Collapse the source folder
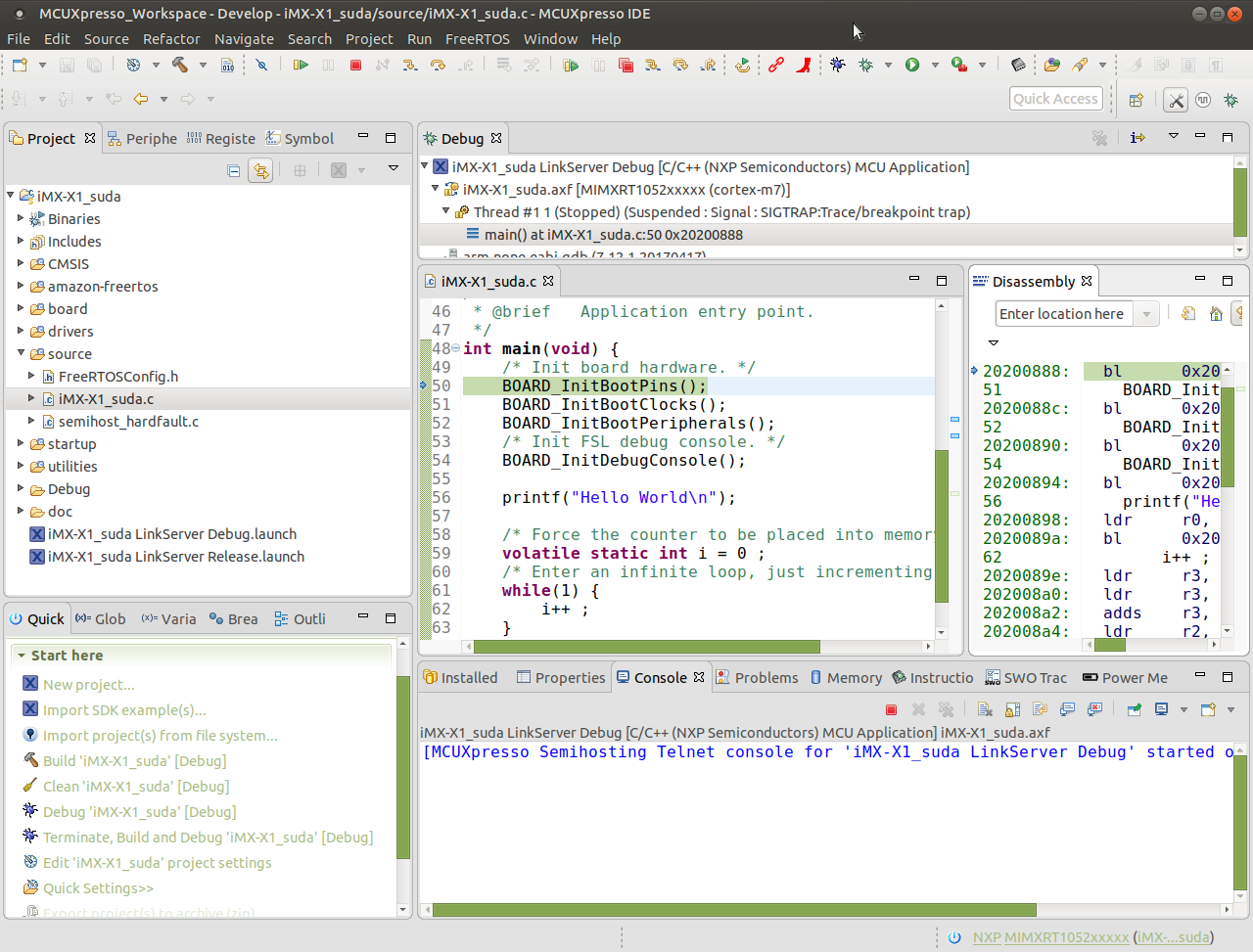 point(21,353)
